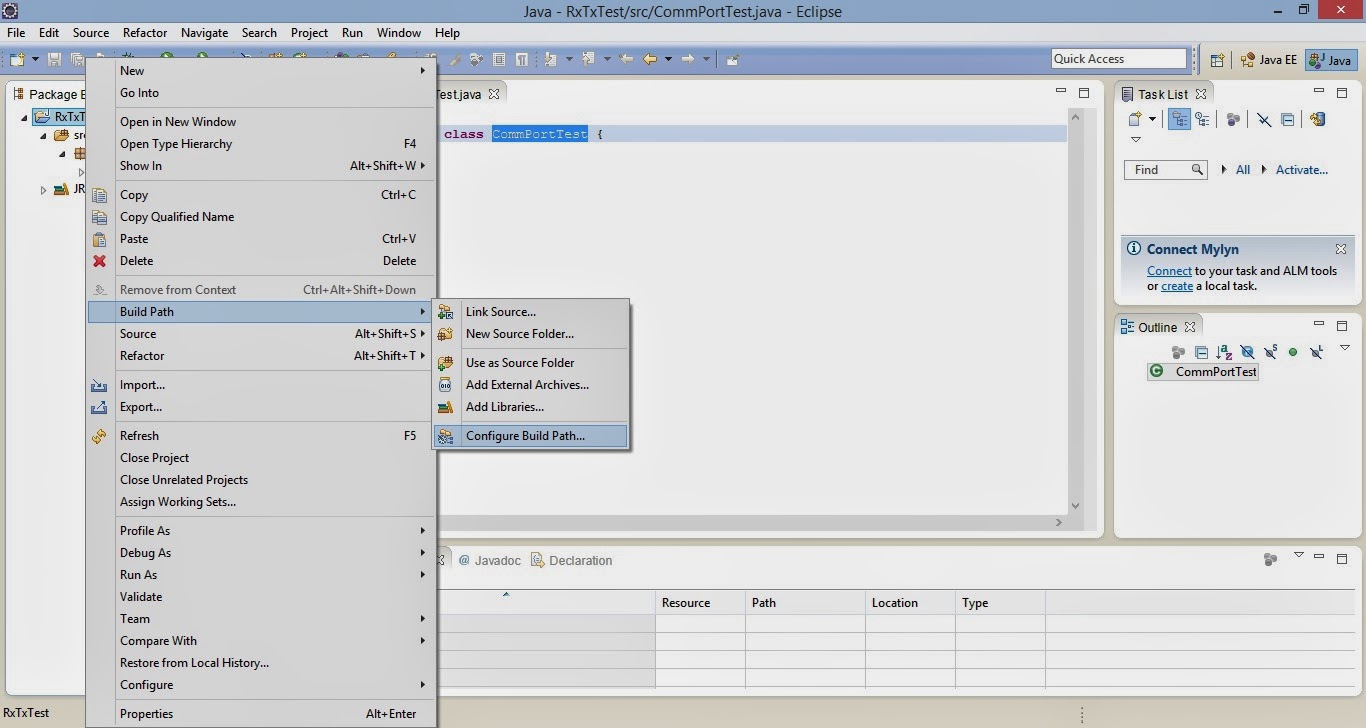The image size is (1366, 728).
Task: Toggle Hide Static Members in Outline
Action: [1270, 352]
